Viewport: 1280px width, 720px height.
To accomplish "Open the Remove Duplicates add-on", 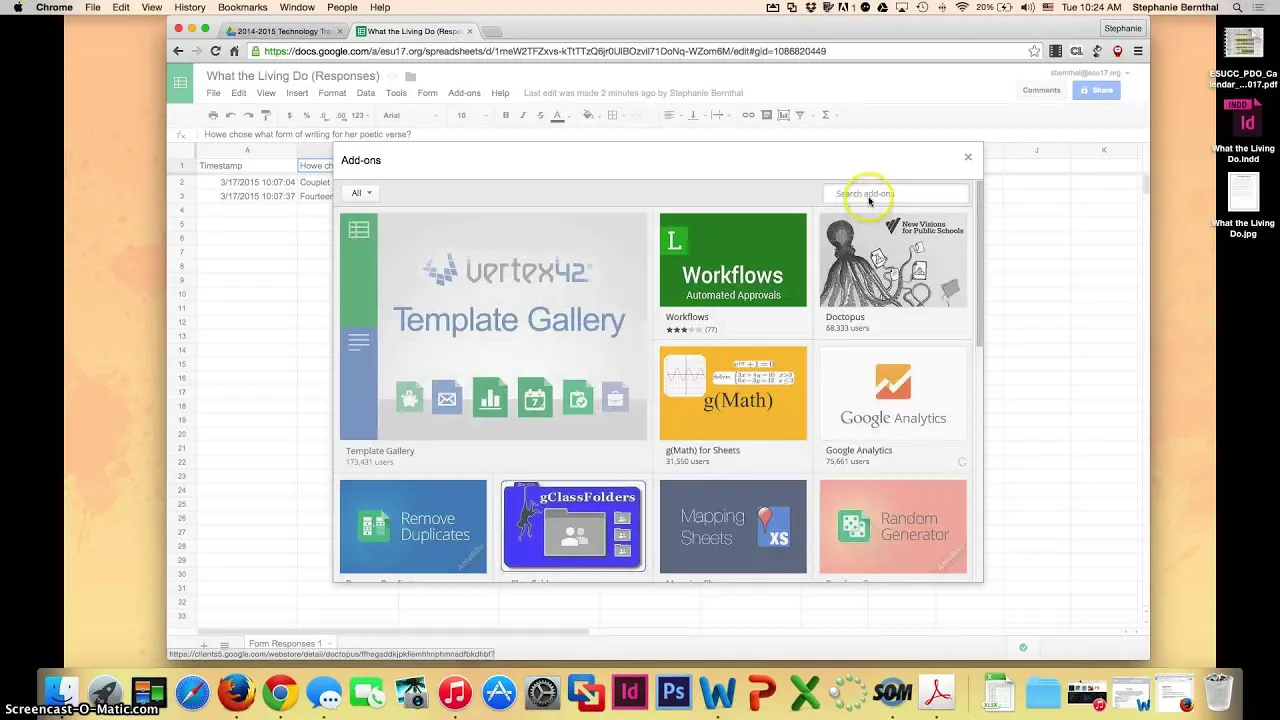I will tap(413, 526).
